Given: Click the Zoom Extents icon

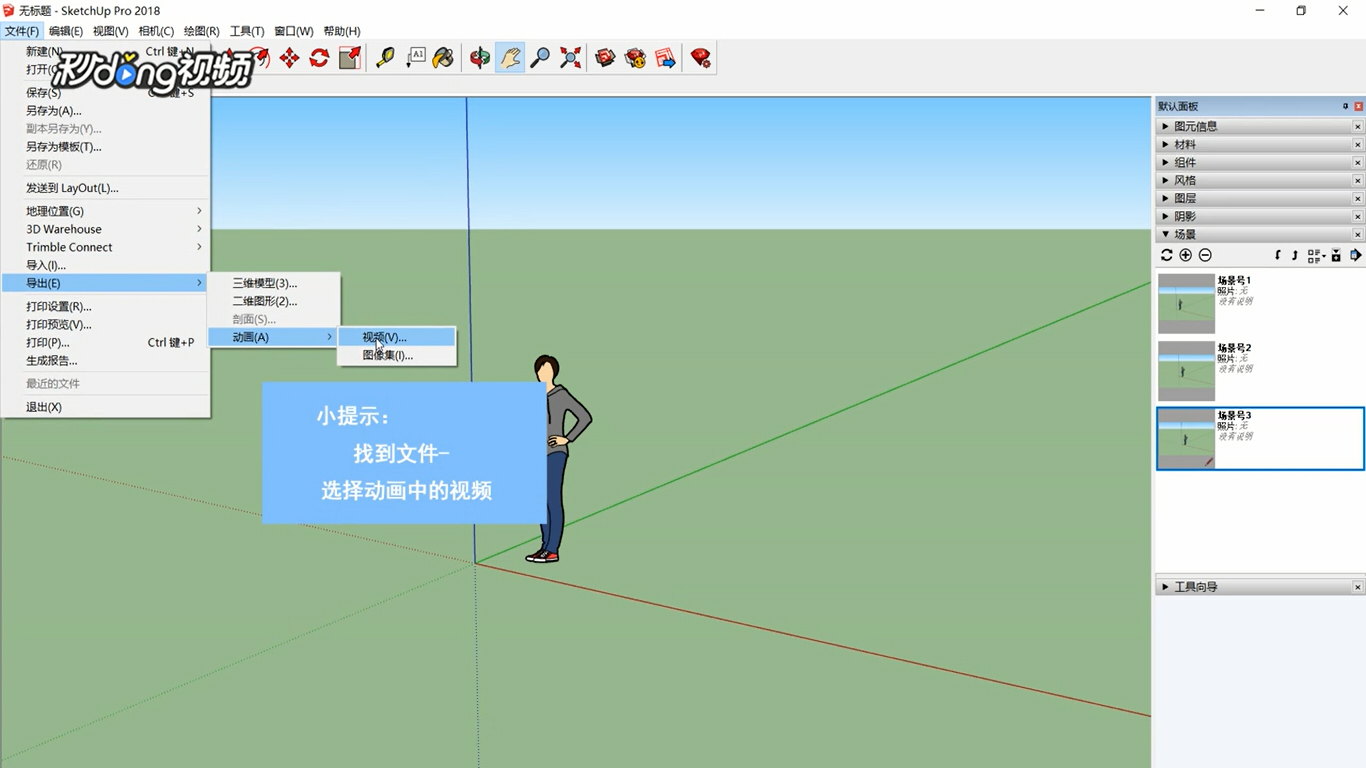Looking at the screenshot, I should [570, 58].
